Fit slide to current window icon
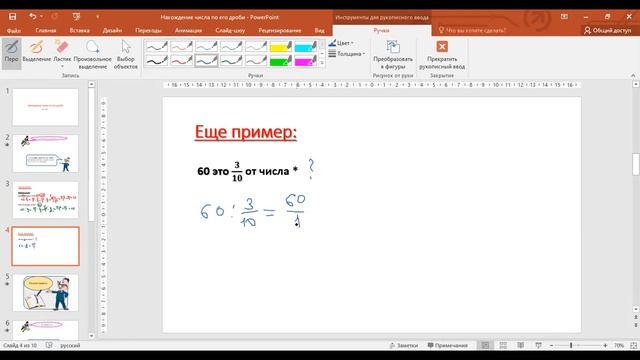 click(633, 345)
